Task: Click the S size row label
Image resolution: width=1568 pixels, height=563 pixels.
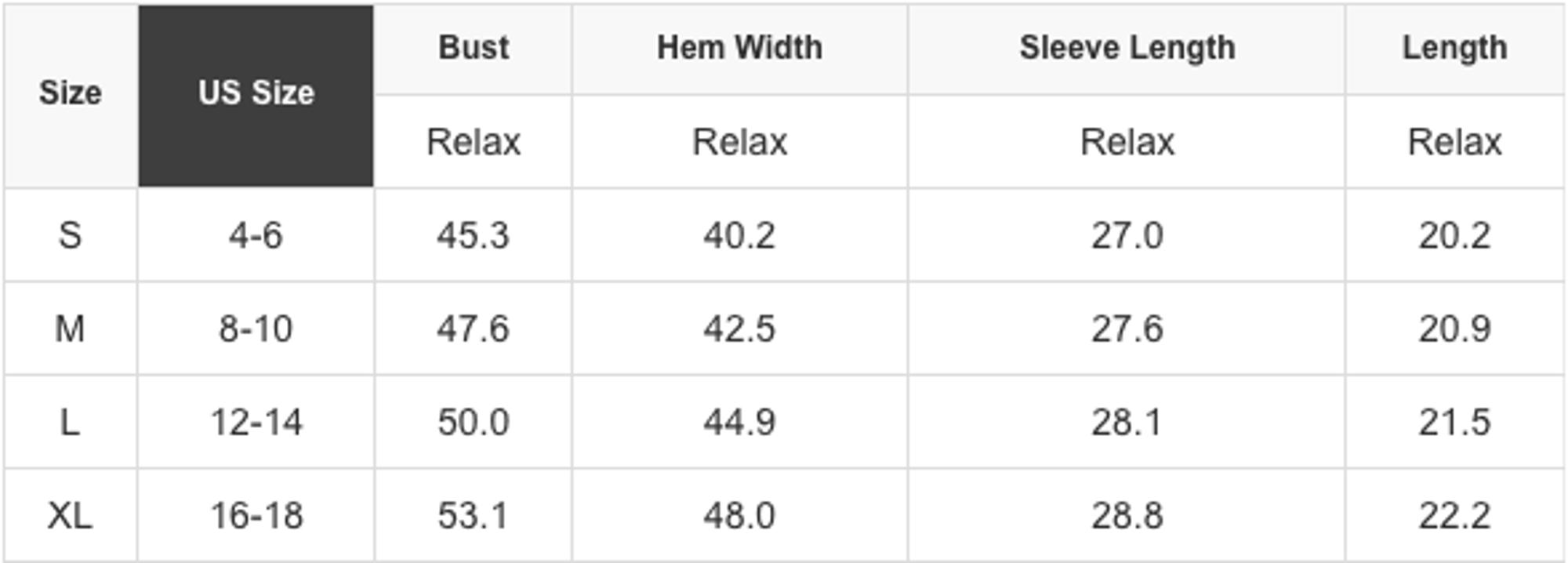Action: pos(71,235)
